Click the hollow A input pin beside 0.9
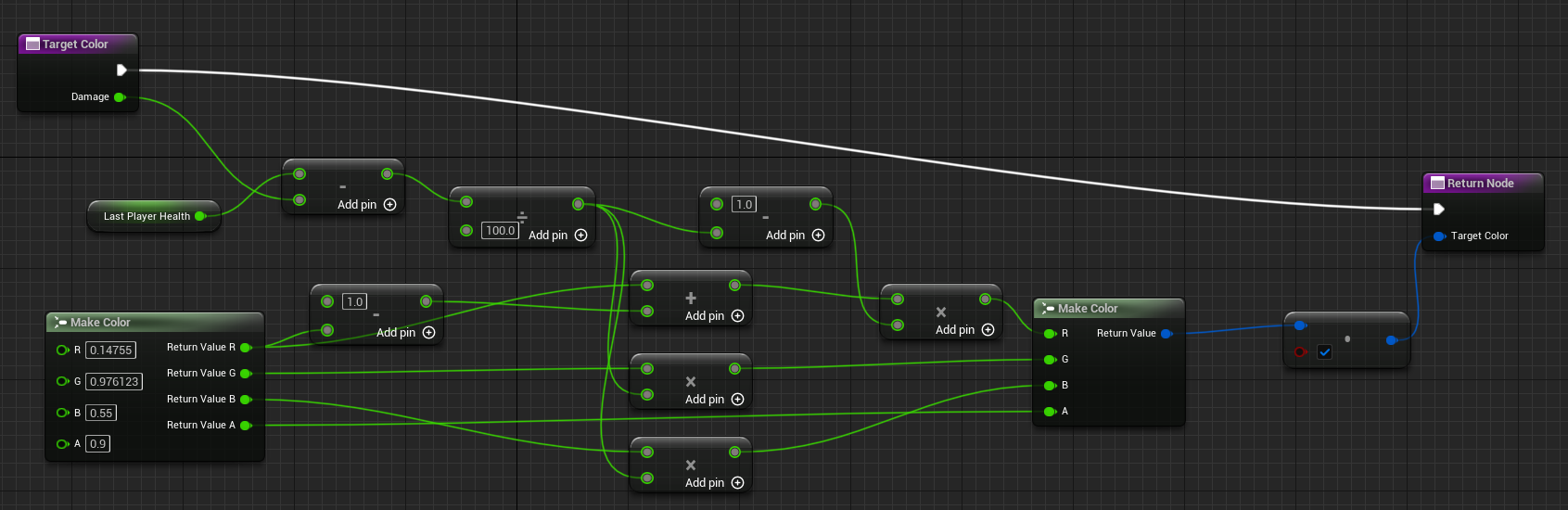Viewport: 1568px width, 510px height. pos(62,443)
